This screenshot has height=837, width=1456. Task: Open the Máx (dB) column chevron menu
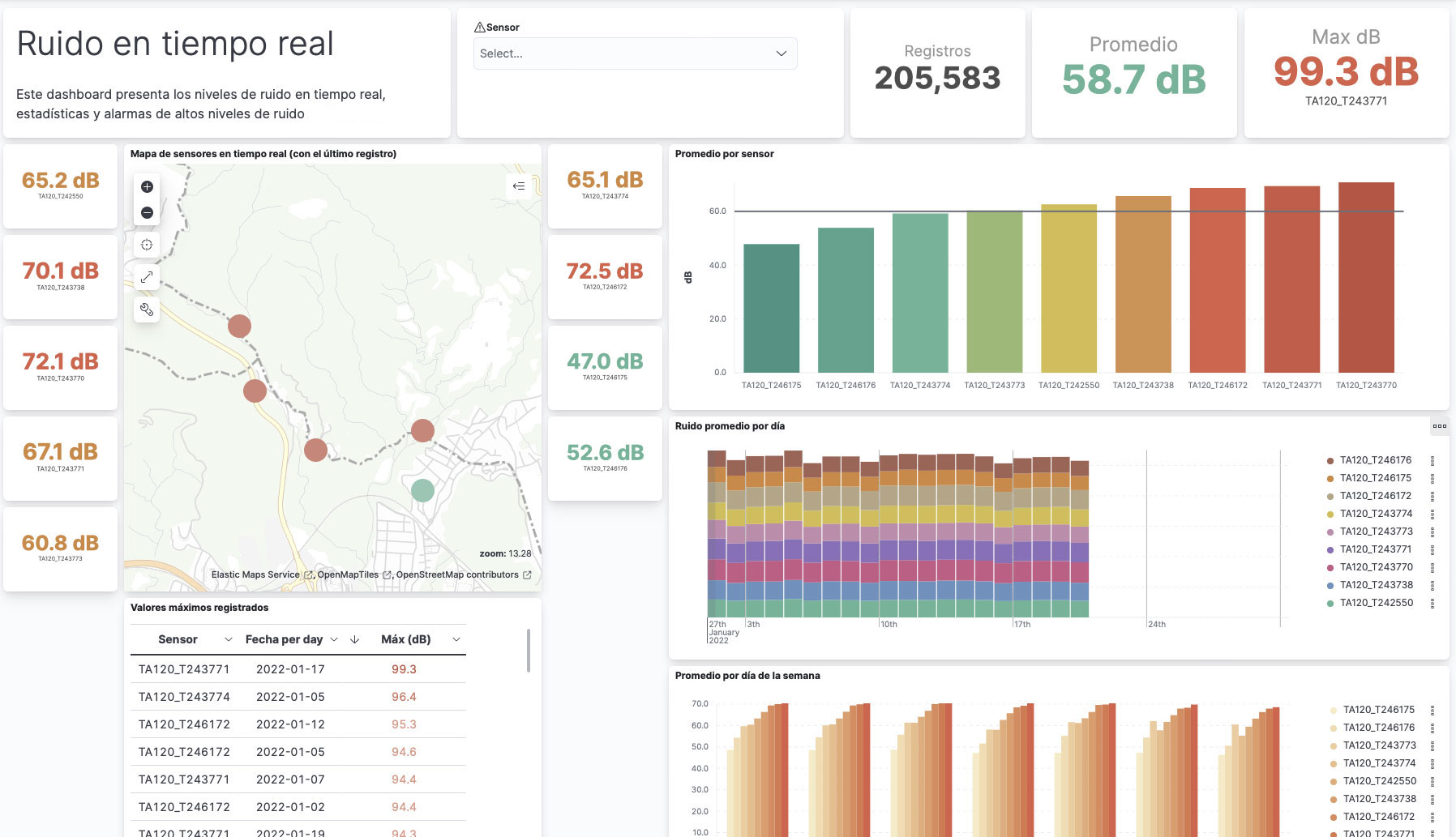click(x=456, y=640)
